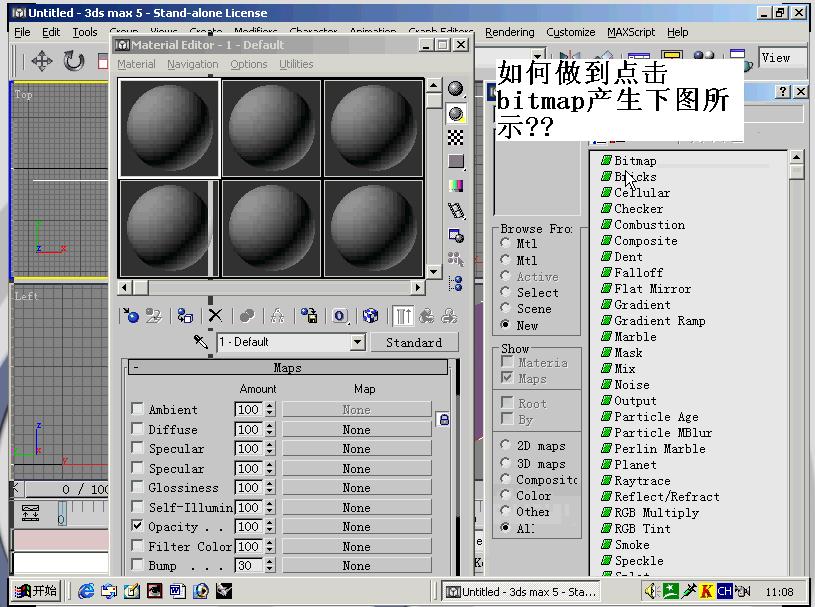Open the Utilities menu

pyautogui.click(x=296, y=64)
